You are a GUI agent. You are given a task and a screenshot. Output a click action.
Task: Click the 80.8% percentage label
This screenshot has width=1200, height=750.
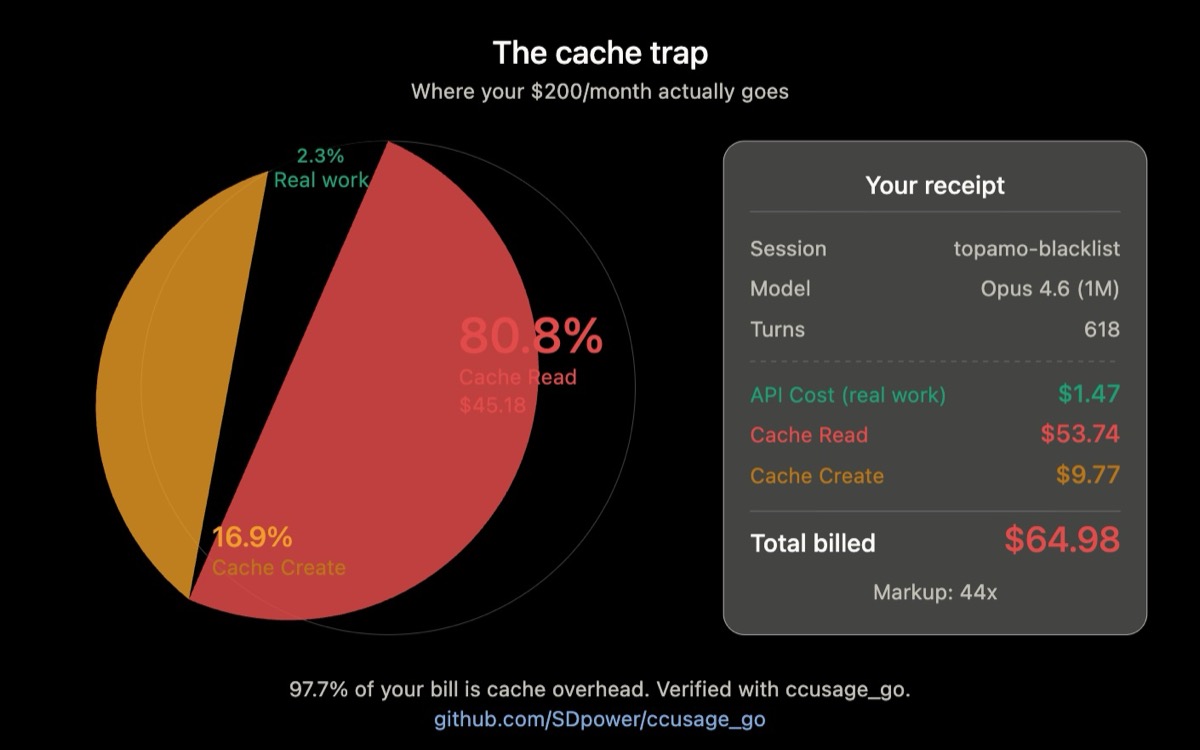[531, 337]
